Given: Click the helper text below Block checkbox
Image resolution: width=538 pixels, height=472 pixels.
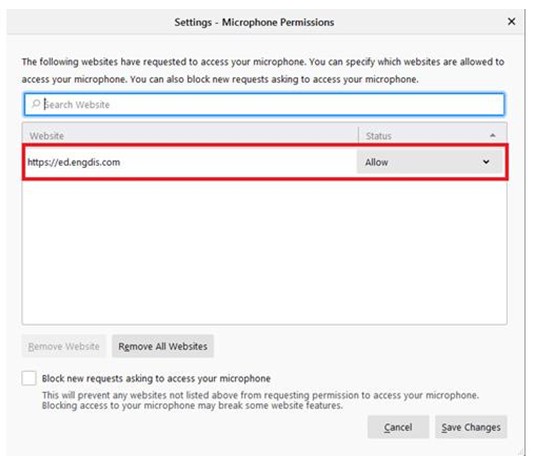Looking at the screenshot, I should (260, 400).
